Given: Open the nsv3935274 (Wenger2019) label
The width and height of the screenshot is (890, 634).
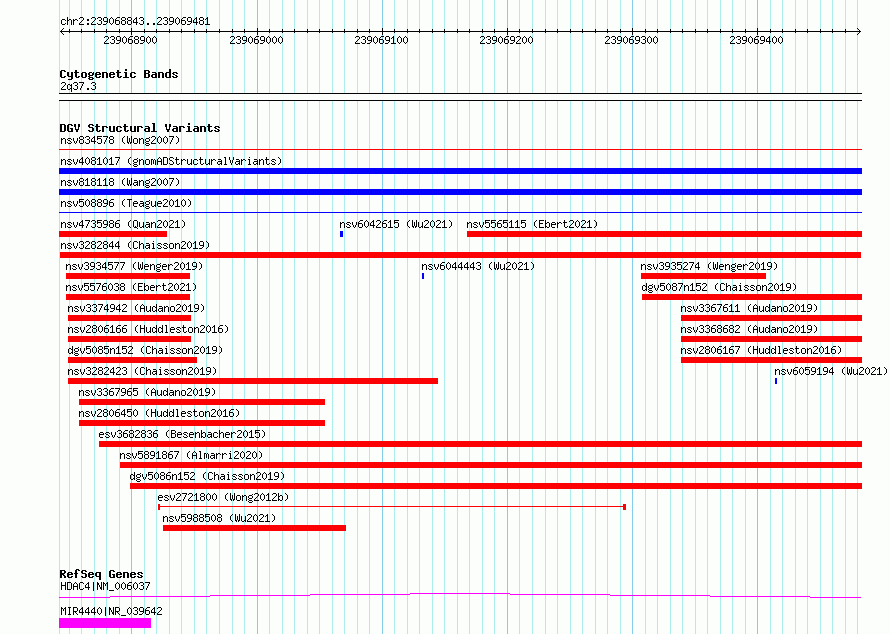Looking at the screenshot, I should click(709, 266).
